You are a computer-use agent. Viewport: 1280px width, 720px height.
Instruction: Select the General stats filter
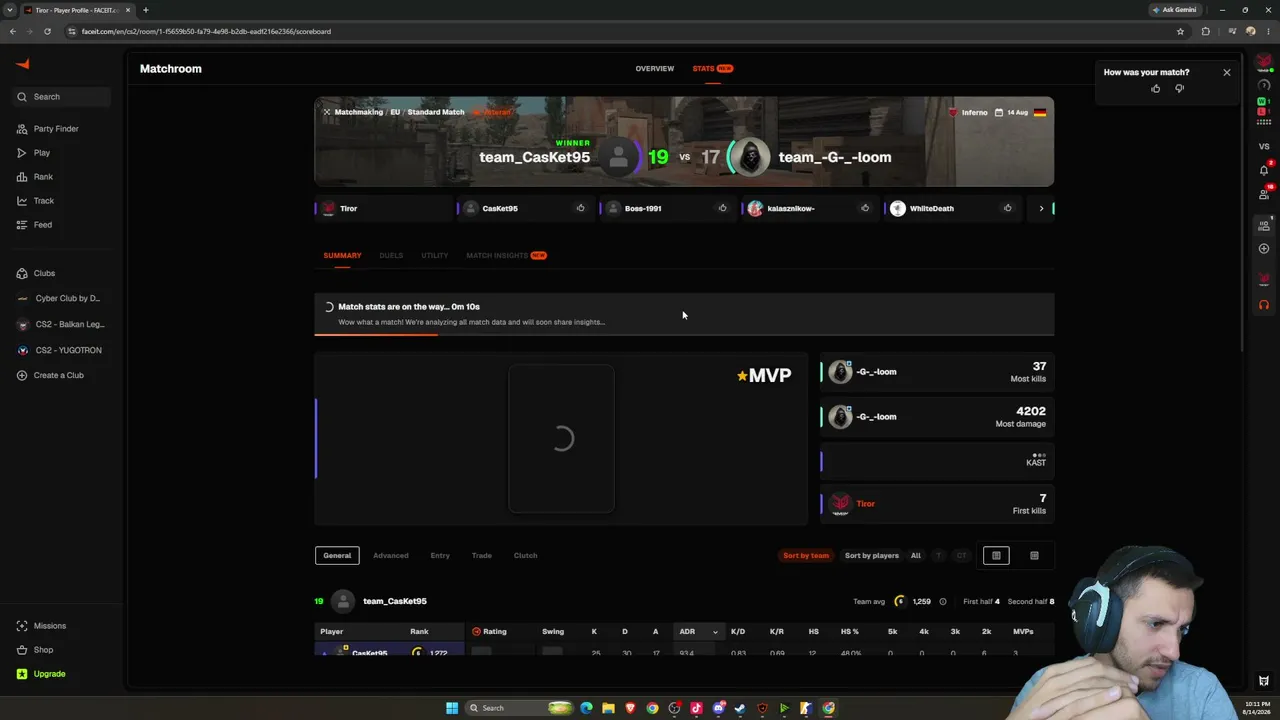337,555
